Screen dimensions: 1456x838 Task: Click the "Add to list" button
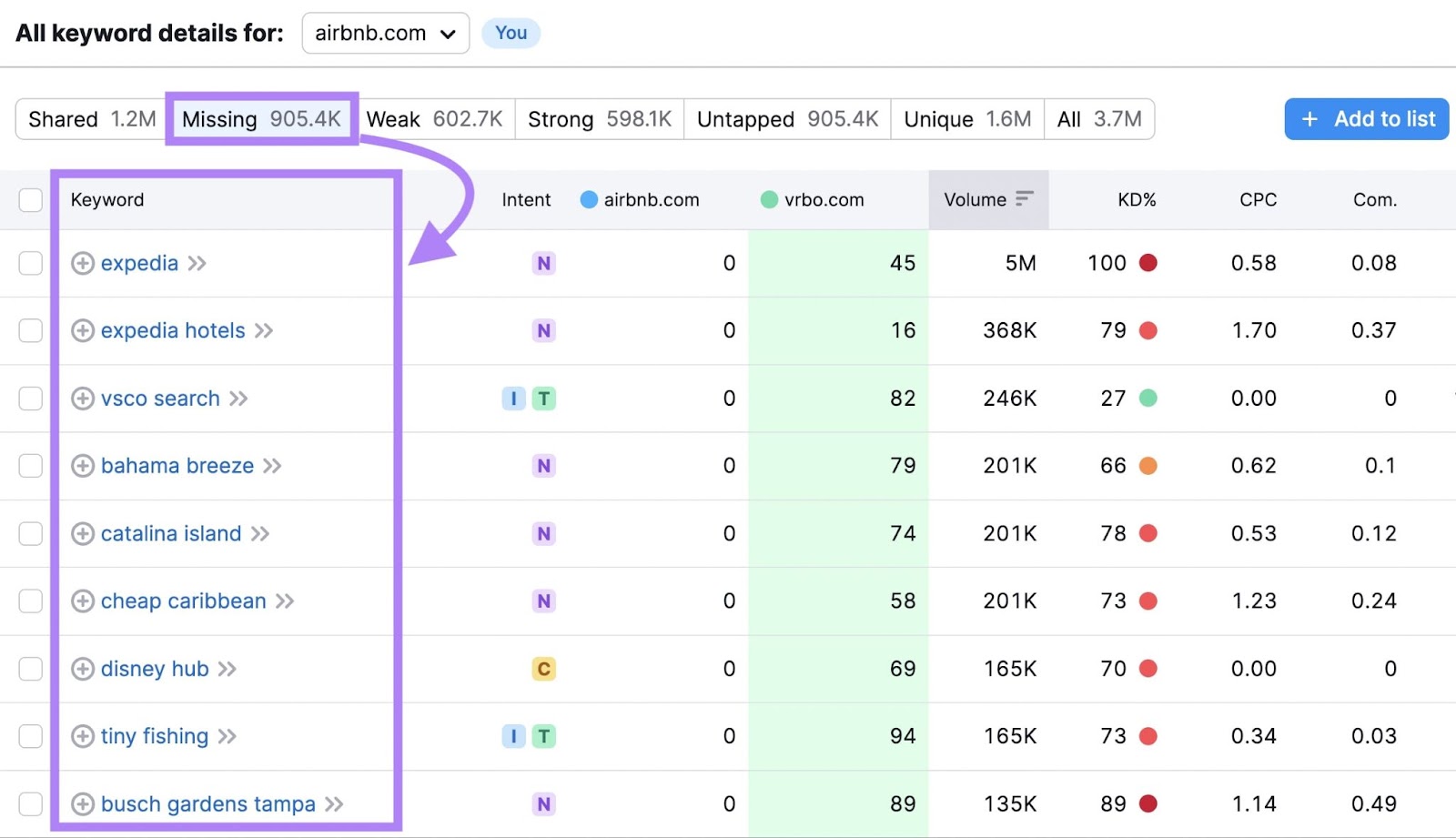point(1366,118)
